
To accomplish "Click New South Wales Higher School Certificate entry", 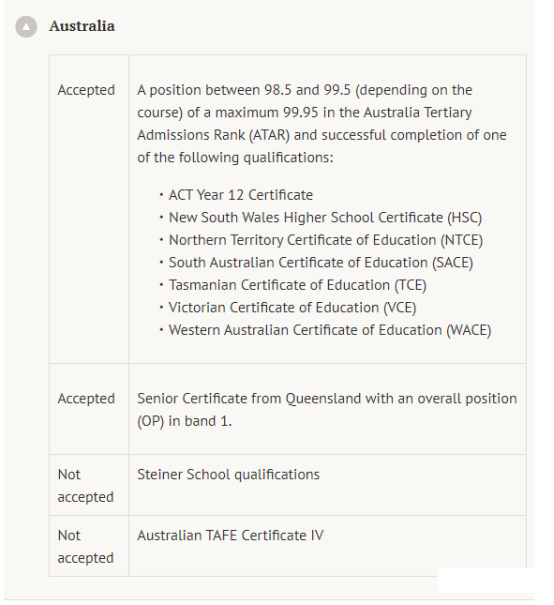I will click(325, 218).
